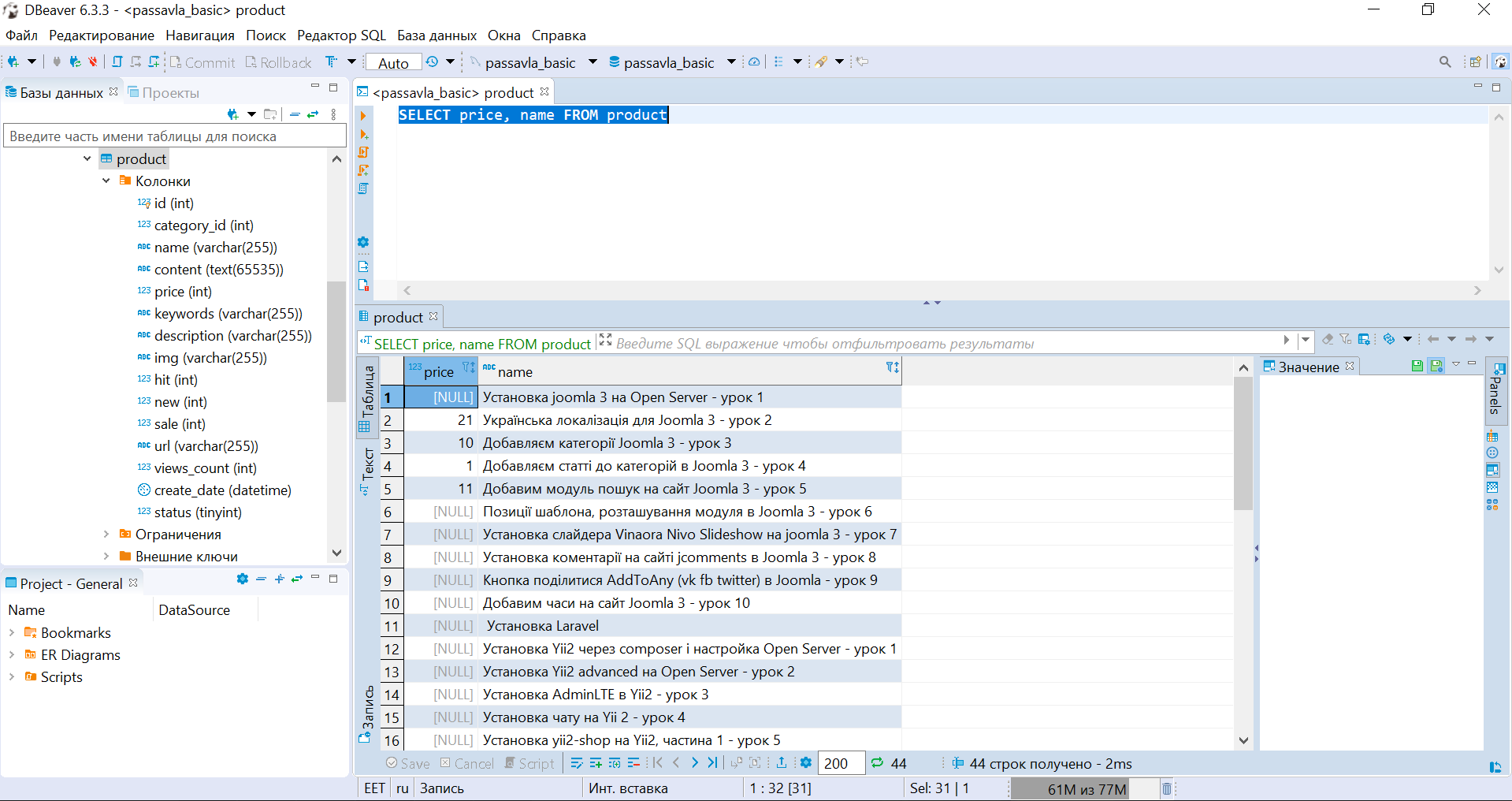Image resolution: width=1512 pixels, height=801 pixels.
Task: Click the SQL filter expression input
Action: pos(945,343)
